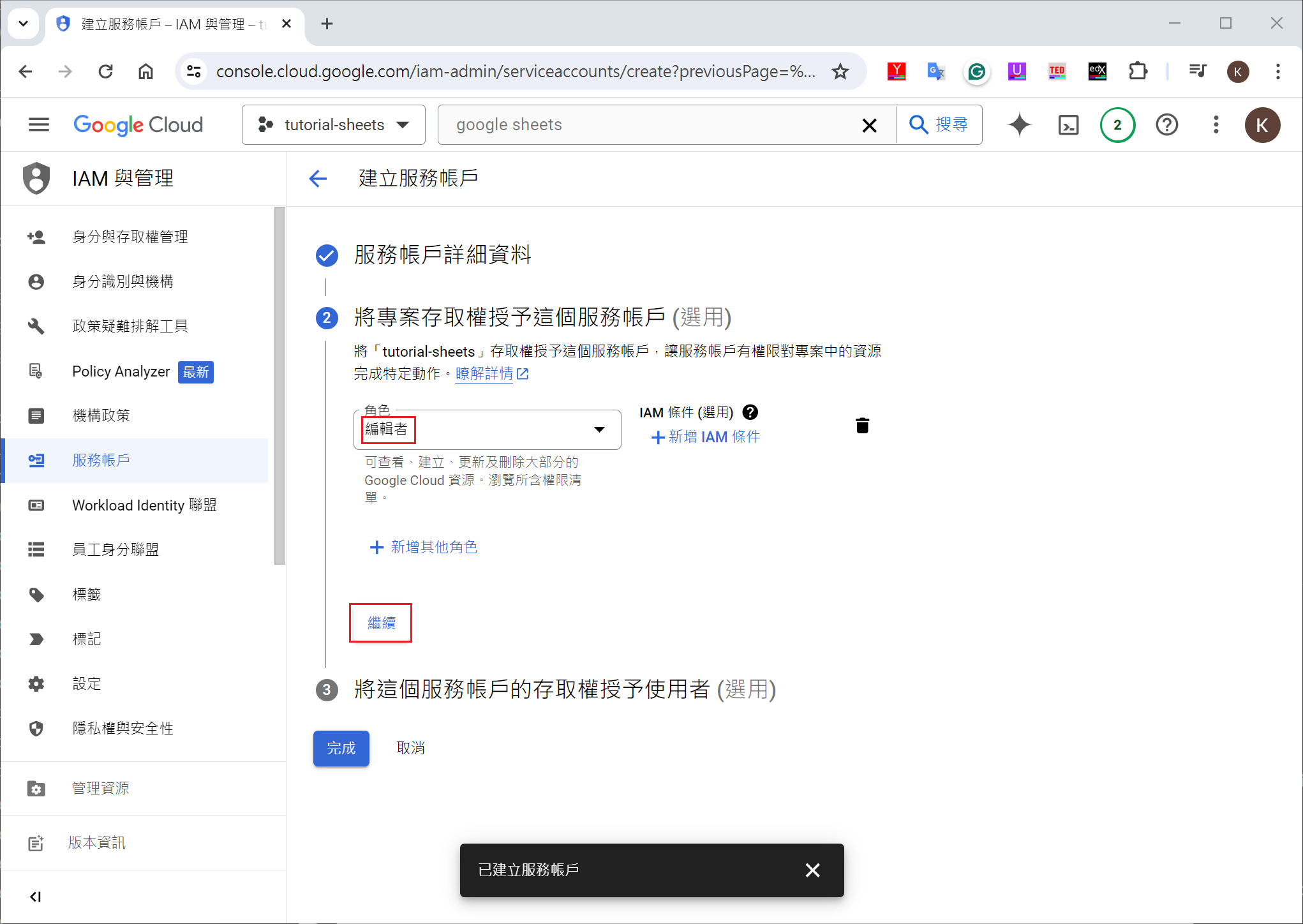Open notifications badge showing 2
This screenshot has height=924, width=1303.
tap(1117, 125)
